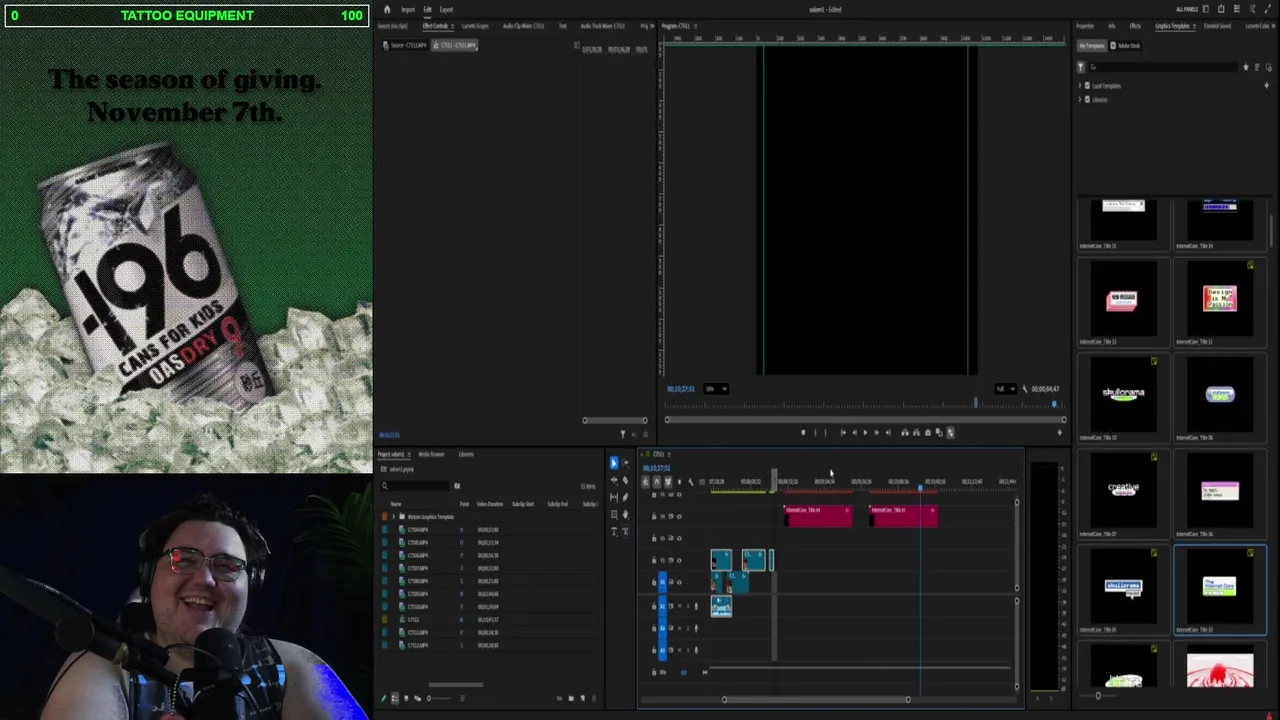Enable Libraries checkbox in Graphics Templates
The height and width of the screenshot is (720, 1280).
(x=1087, y=100)
